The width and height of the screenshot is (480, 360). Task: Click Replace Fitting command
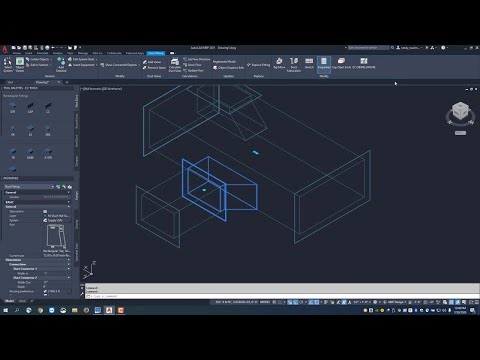[259, 65]
